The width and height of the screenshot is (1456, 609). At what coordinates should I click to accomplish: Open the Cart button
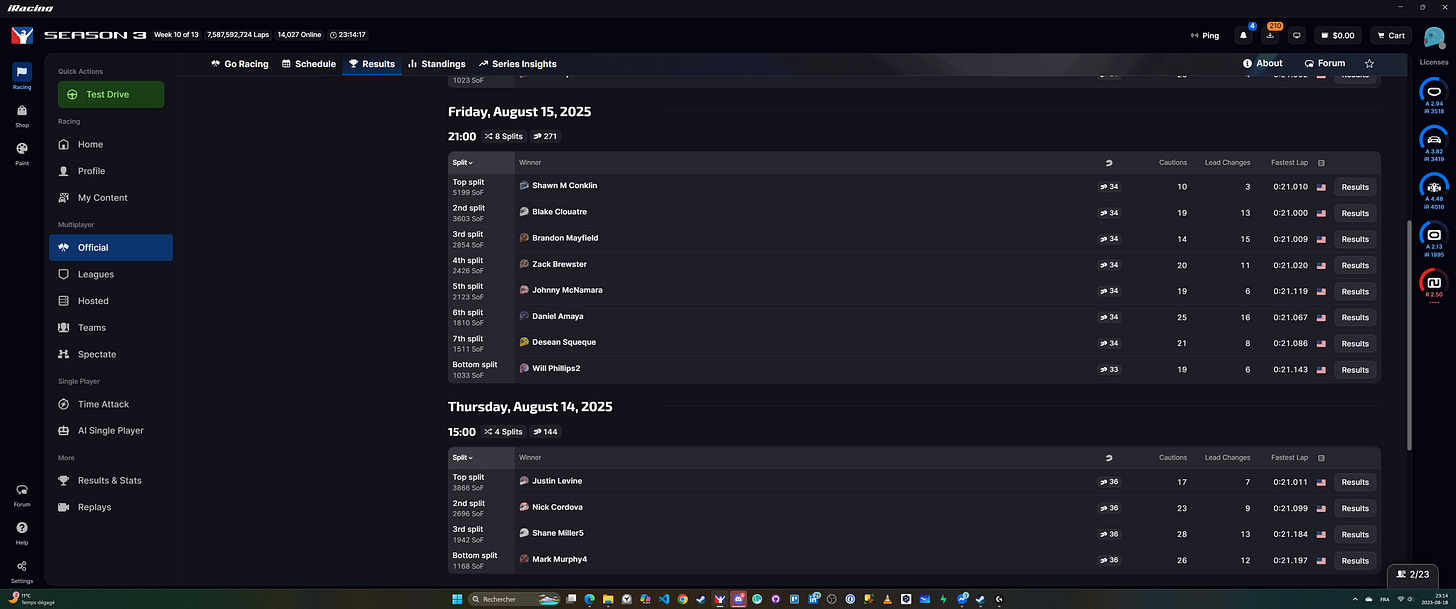[1389, 35]
